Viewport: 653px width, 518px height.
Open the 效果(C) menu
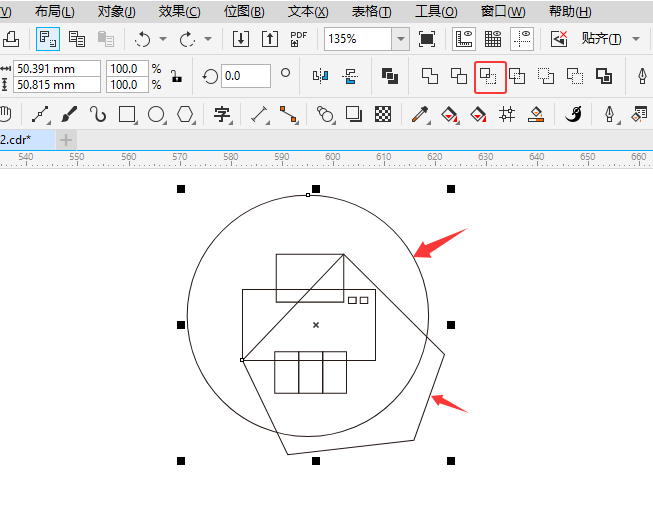(179, 12)
